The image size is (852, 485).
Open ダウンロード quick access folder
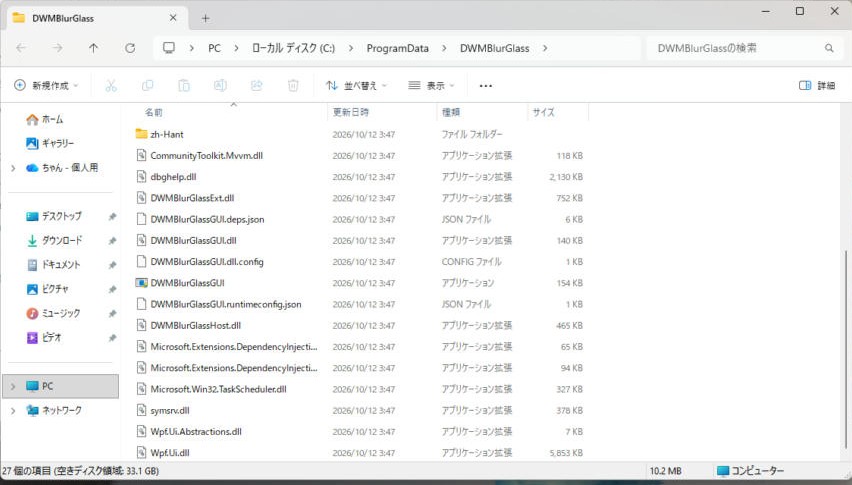point(54,240)
